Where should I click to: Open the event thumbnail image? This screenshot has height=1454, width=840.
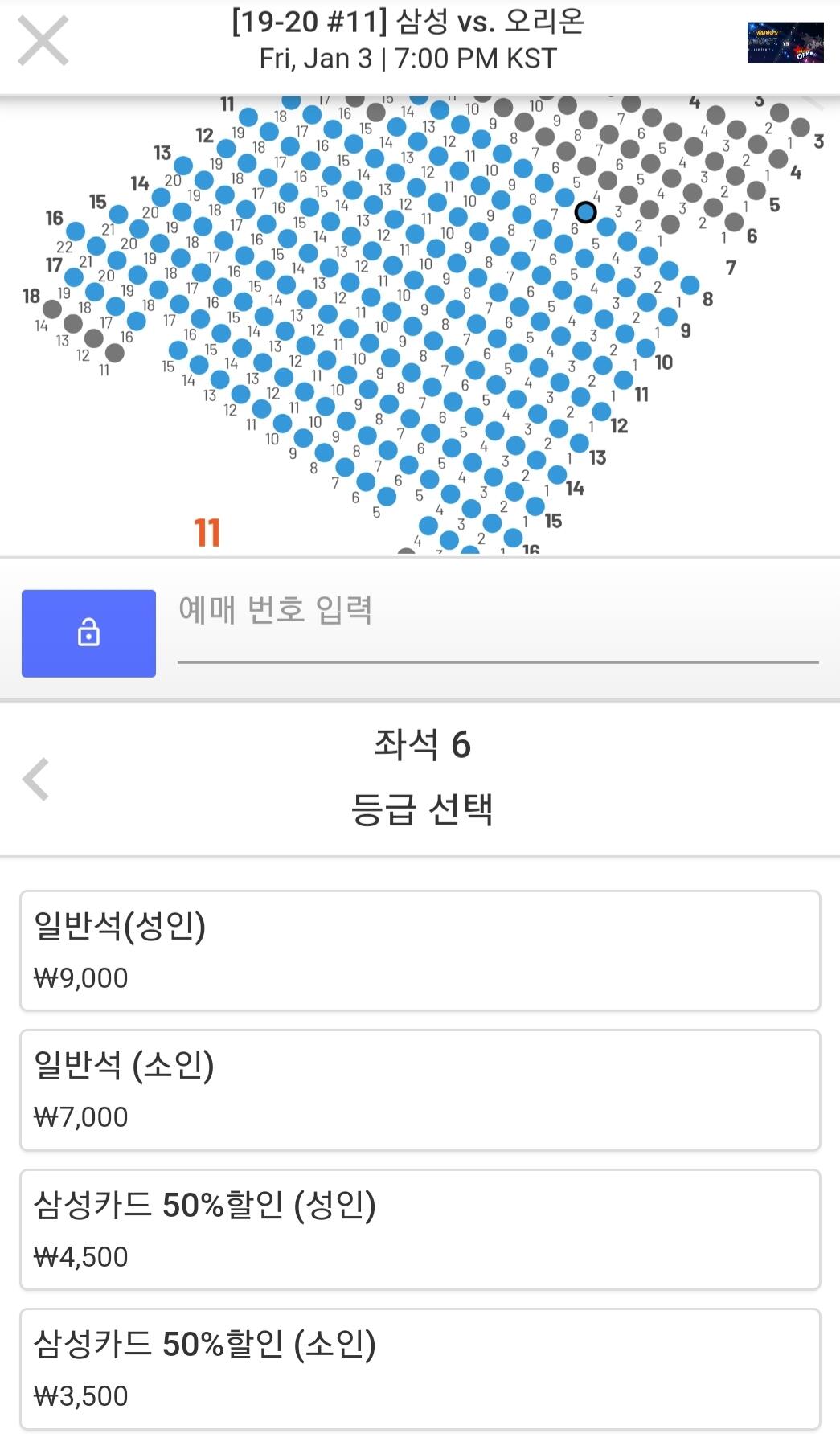[x=785, y=43]
